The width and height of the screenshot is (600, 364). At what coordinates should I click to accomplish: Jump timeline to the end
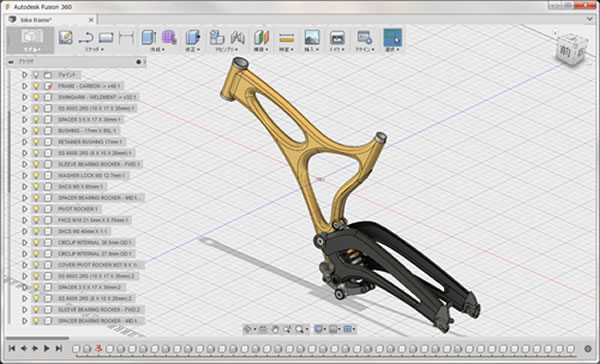[59, 348]
